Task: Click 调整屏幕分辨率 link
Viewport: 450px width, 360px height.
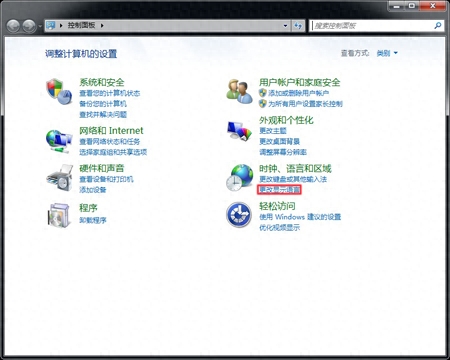Action: (x=283, y=152)
